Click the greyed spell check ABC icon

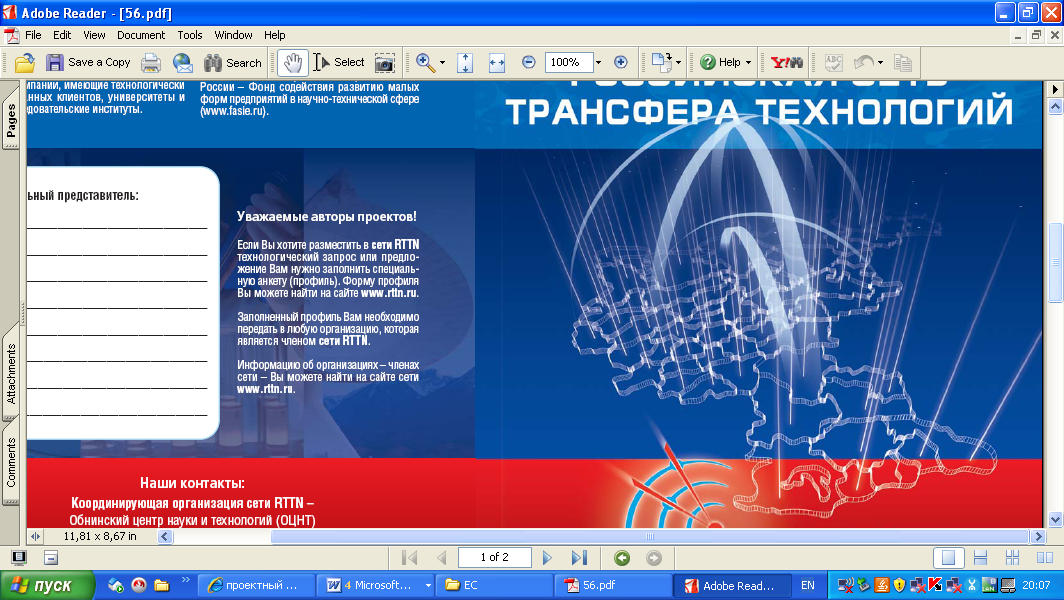[x=833, y=62]
